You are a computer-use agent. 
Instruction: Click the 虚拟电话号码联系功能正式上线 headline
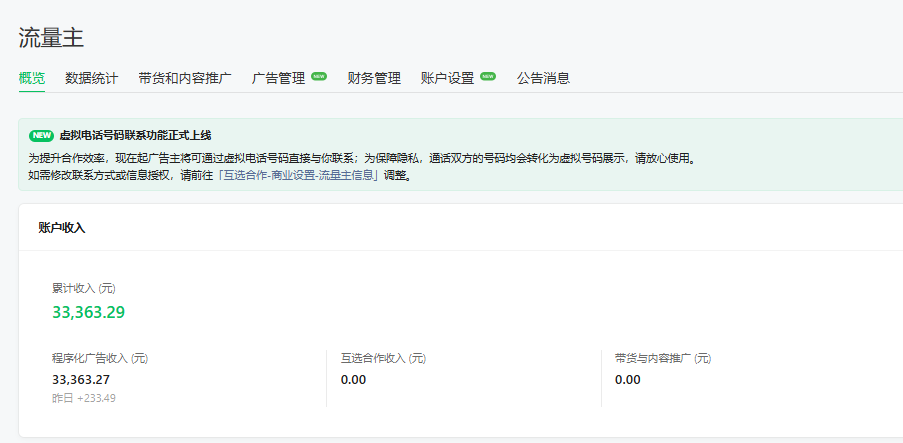(135, 136)
